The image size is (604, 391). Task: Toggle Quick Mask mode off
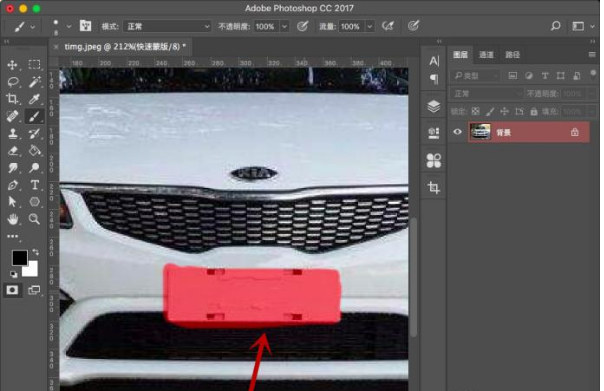coord(12,290)
